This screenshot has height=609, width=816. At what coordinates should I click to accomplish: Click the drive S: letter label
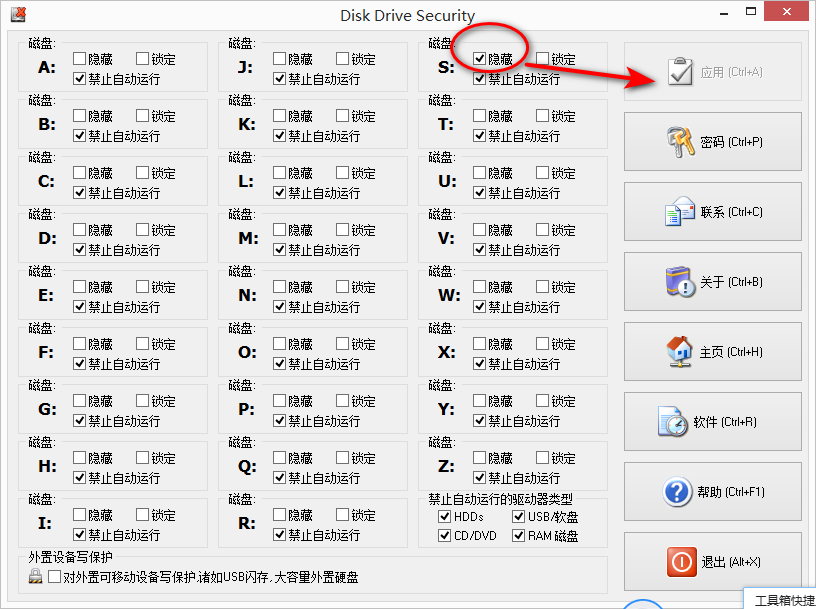[446, 68]
